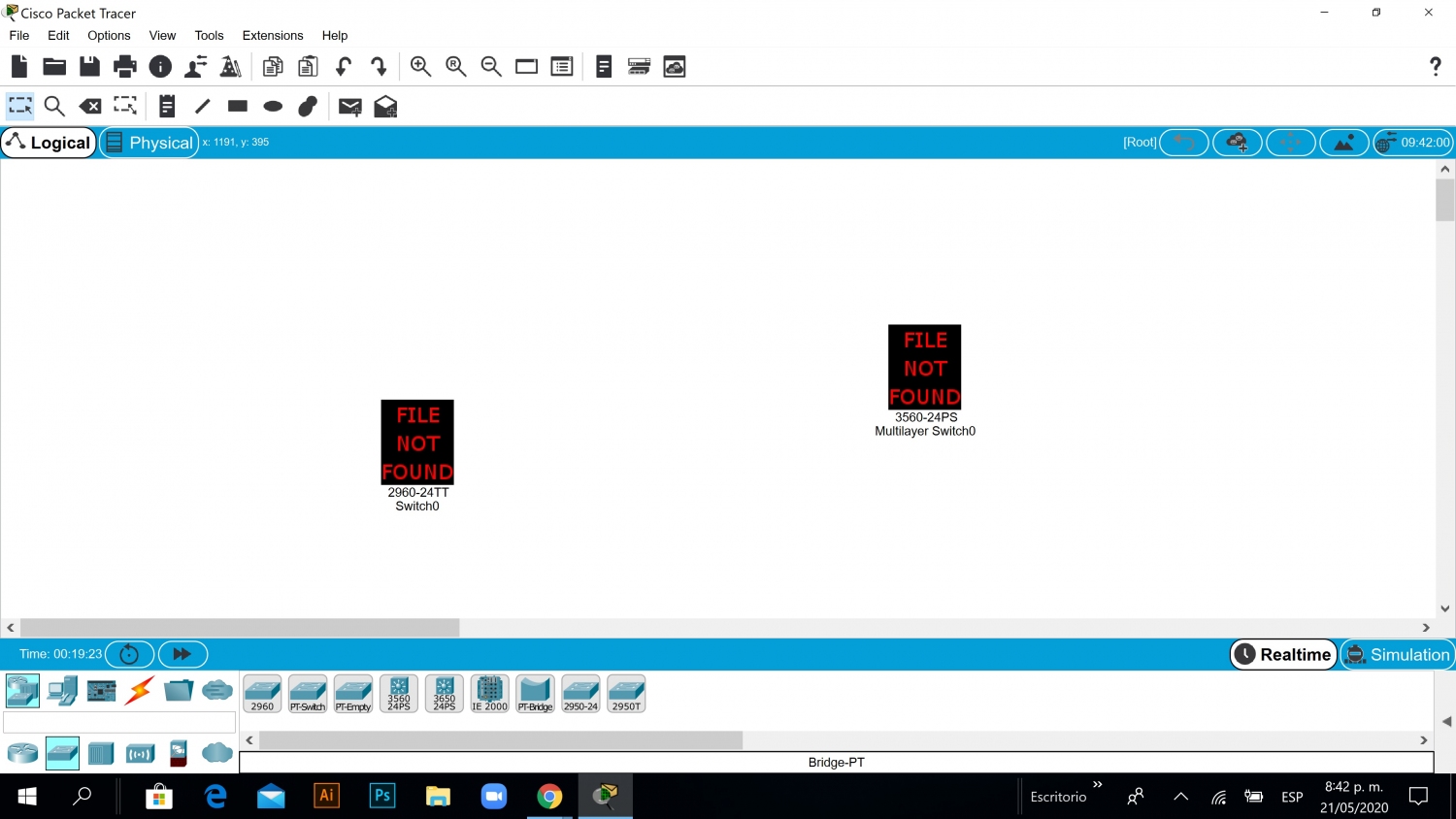Viewport: 1456px width, 819px height.
Task: Pick the Connections lightning category icon
Action: click(x=140, y=691)
